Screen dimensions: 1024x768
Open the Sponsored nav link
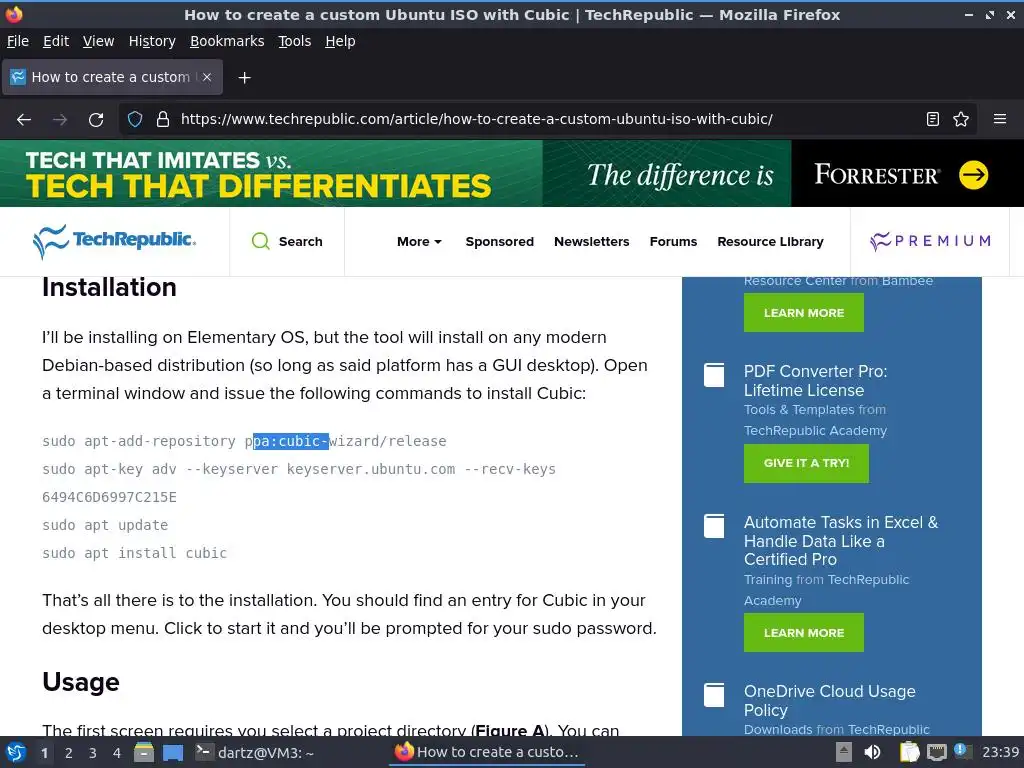tap(500, 242)
